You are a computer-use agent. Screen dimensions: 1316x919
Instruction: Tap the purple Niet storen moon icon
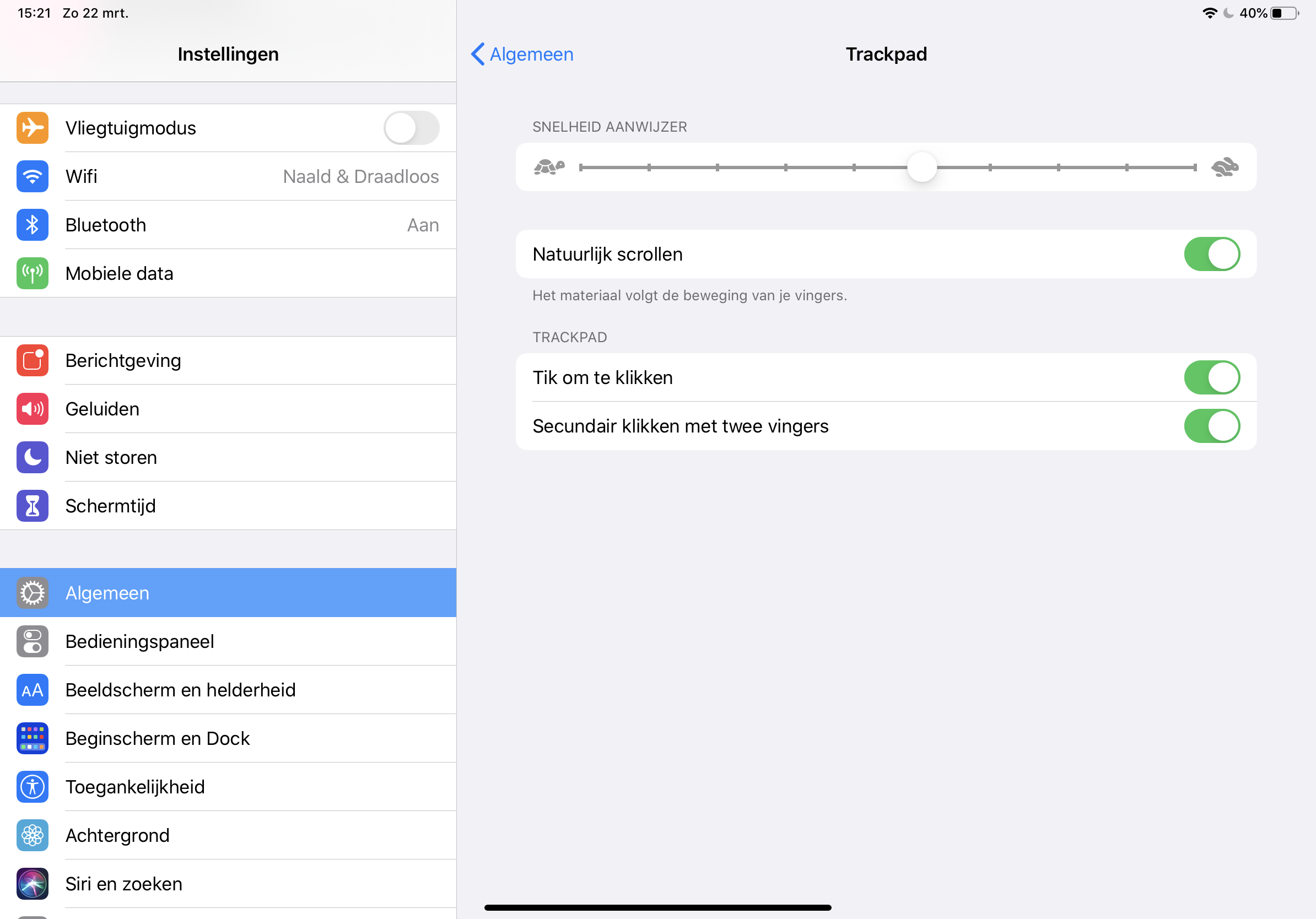pyautogui.click(x=33, y=457)
